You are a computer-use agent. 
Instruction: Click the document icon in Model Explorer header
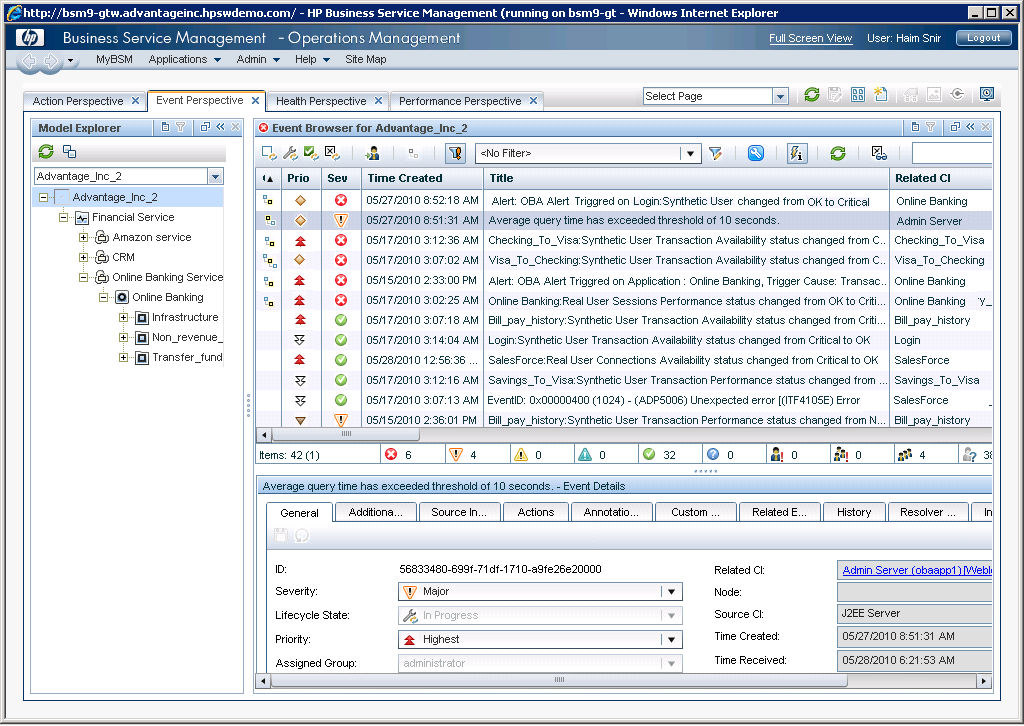165,127
